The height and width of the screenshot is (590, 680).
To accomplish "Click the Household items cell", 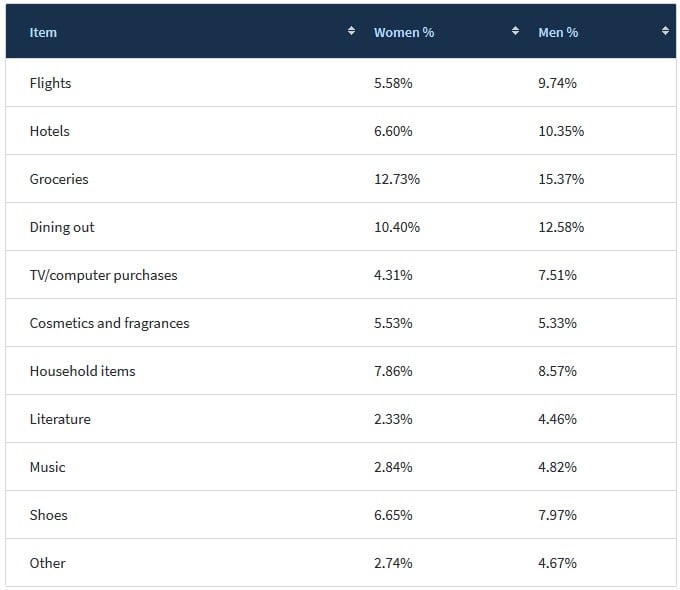I will (82, 371).
